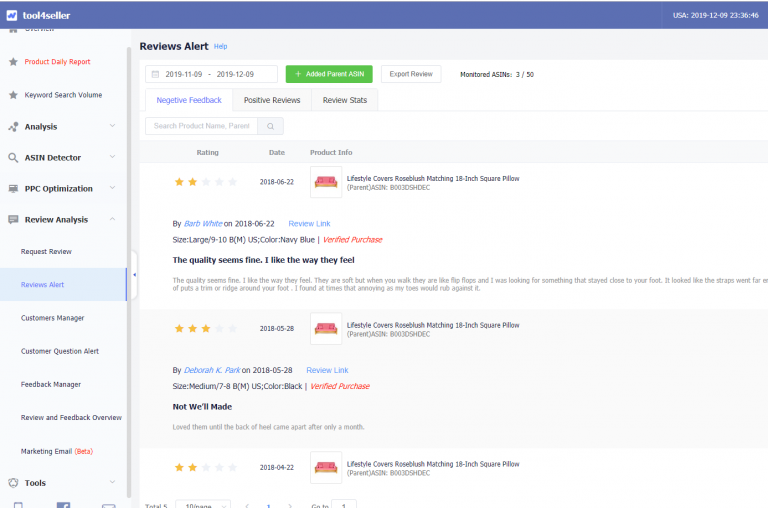This screenshot has height=508, width=768.
Task: Click the PPC Optimization monitor icon
Action: coord(13,189)
